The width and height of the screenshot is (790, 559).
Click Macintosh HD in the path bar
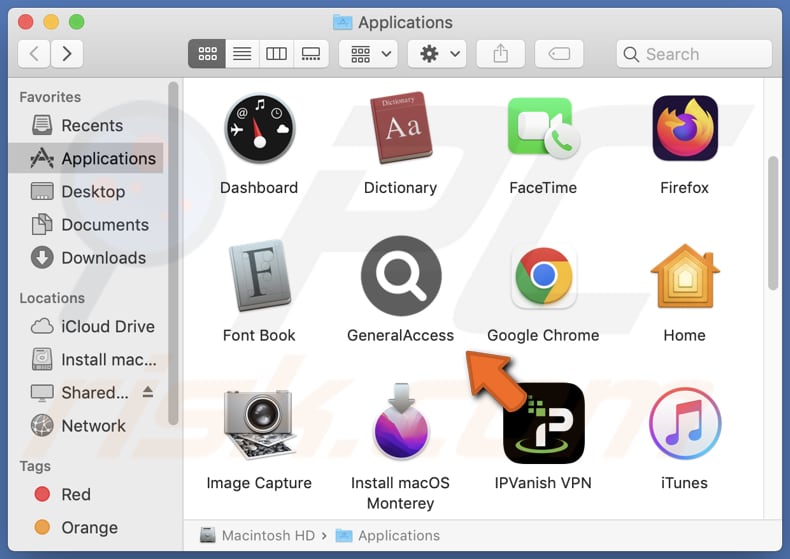point(257,535)
